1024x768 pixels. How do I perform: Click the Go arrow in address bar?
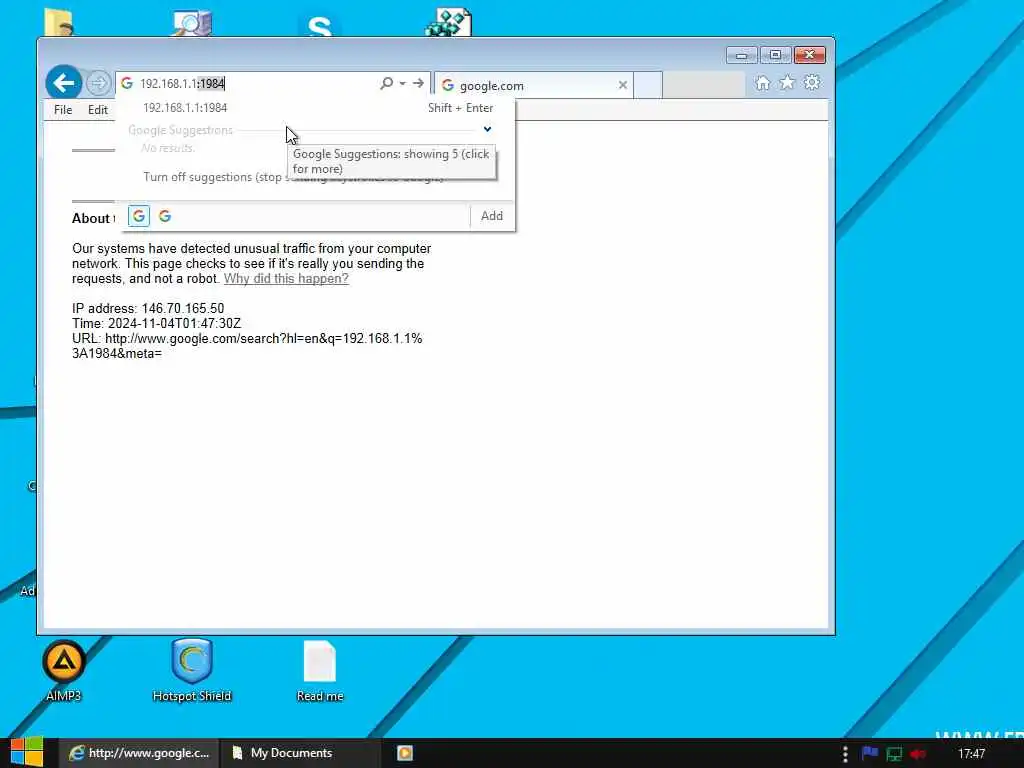[418, 83]
